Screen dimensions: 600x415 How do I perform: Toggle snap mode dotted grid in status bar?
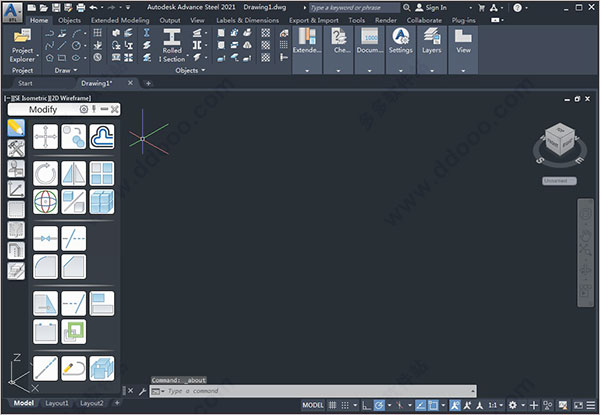345,405
